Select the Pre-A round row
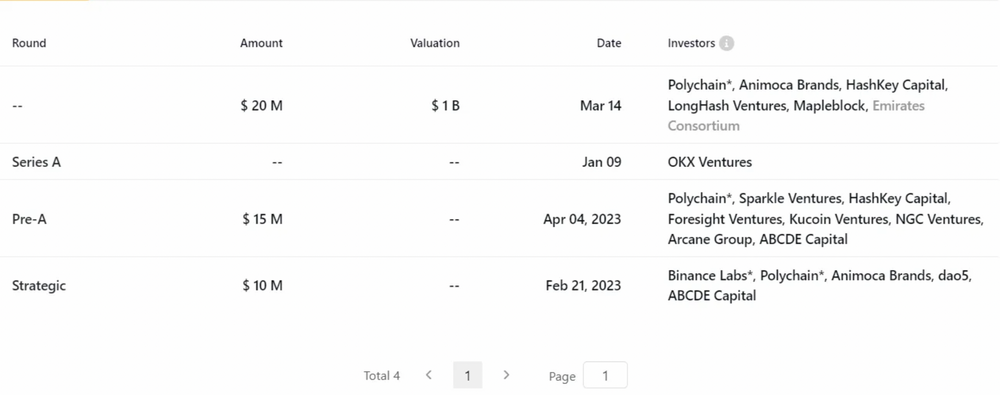 tap(500, 219)
